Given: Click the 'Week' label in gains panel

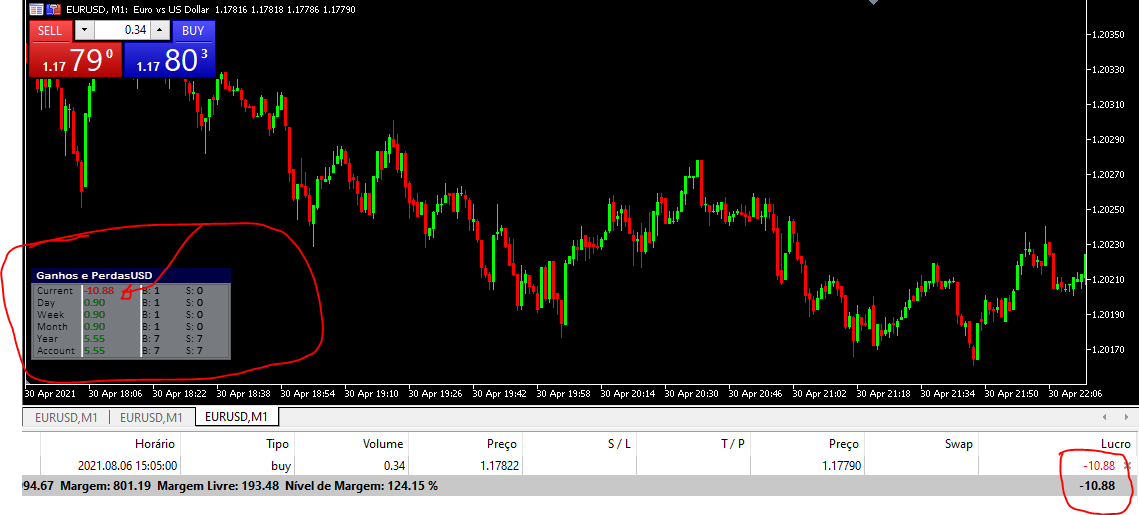Looking at the screenshot, I should point(50,315).
